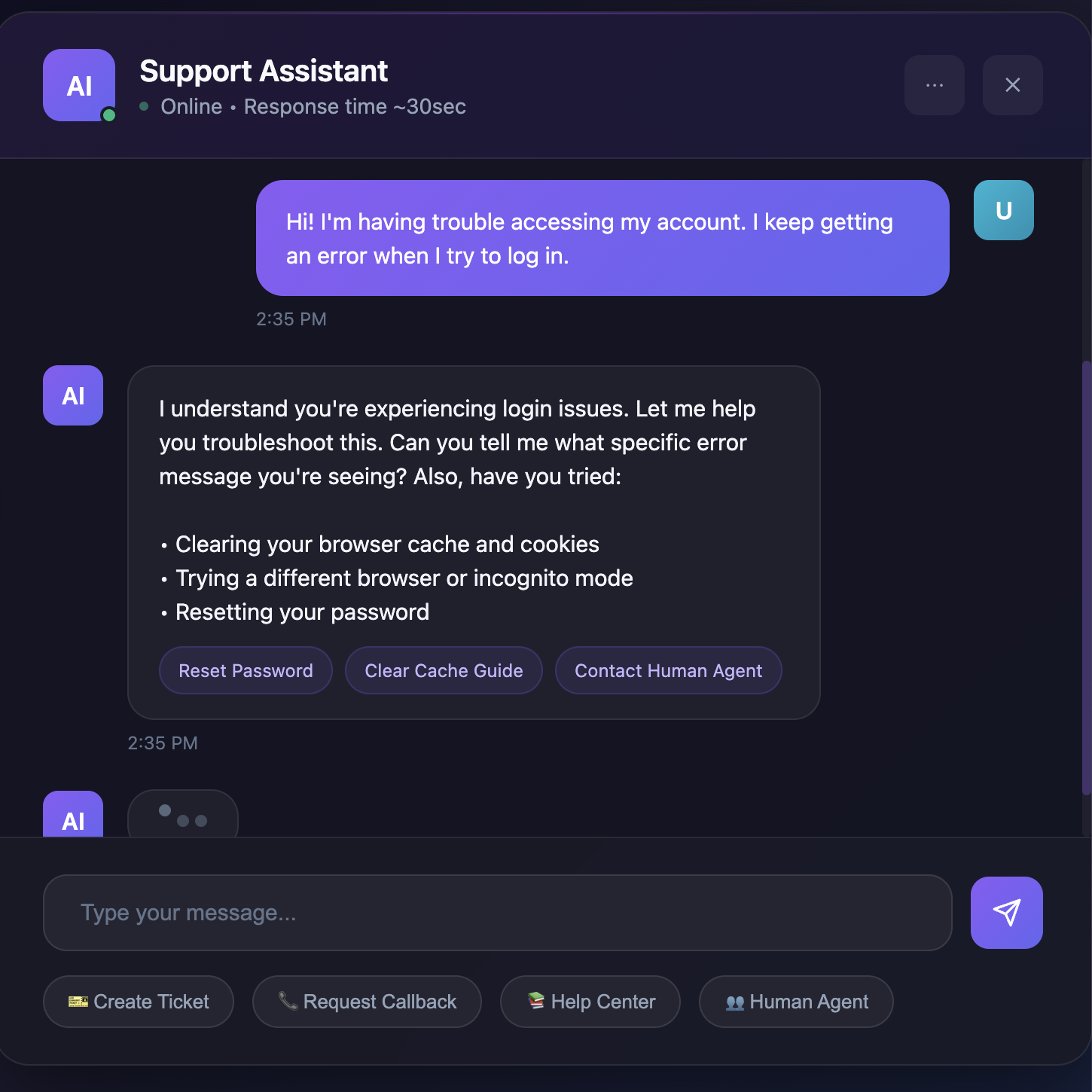Screen dimensions: 1092x1092
Task: Click the Reset Password button
Action: (246, 670)
